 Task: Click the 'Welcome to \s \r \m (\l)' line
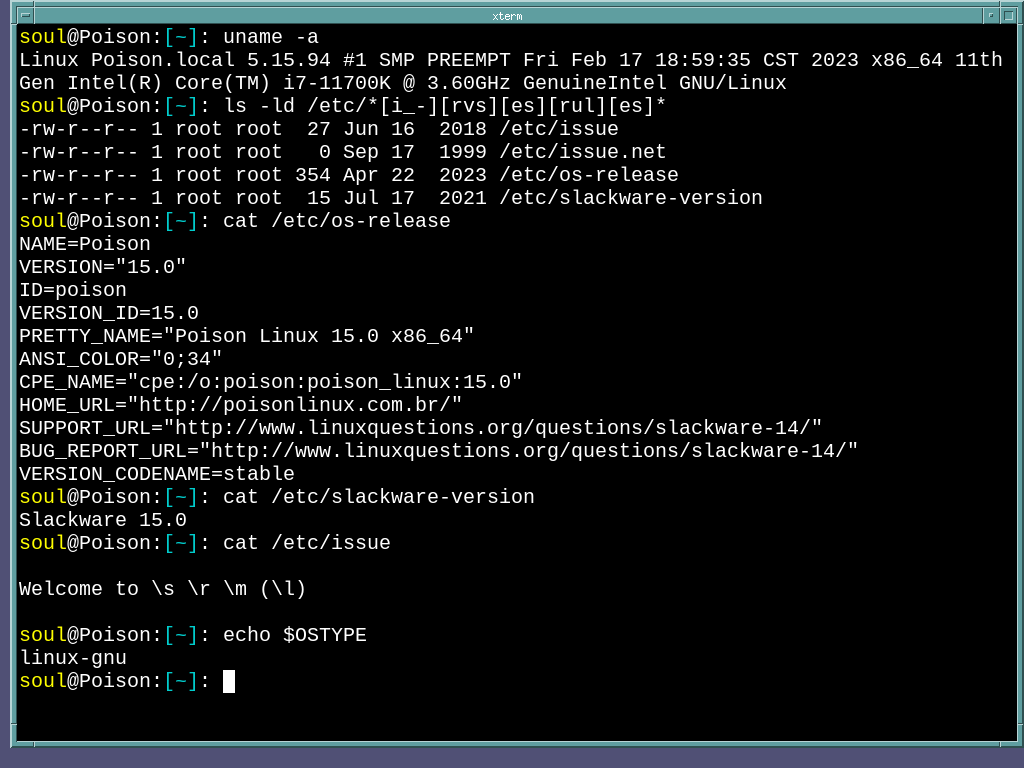(163, 589)
